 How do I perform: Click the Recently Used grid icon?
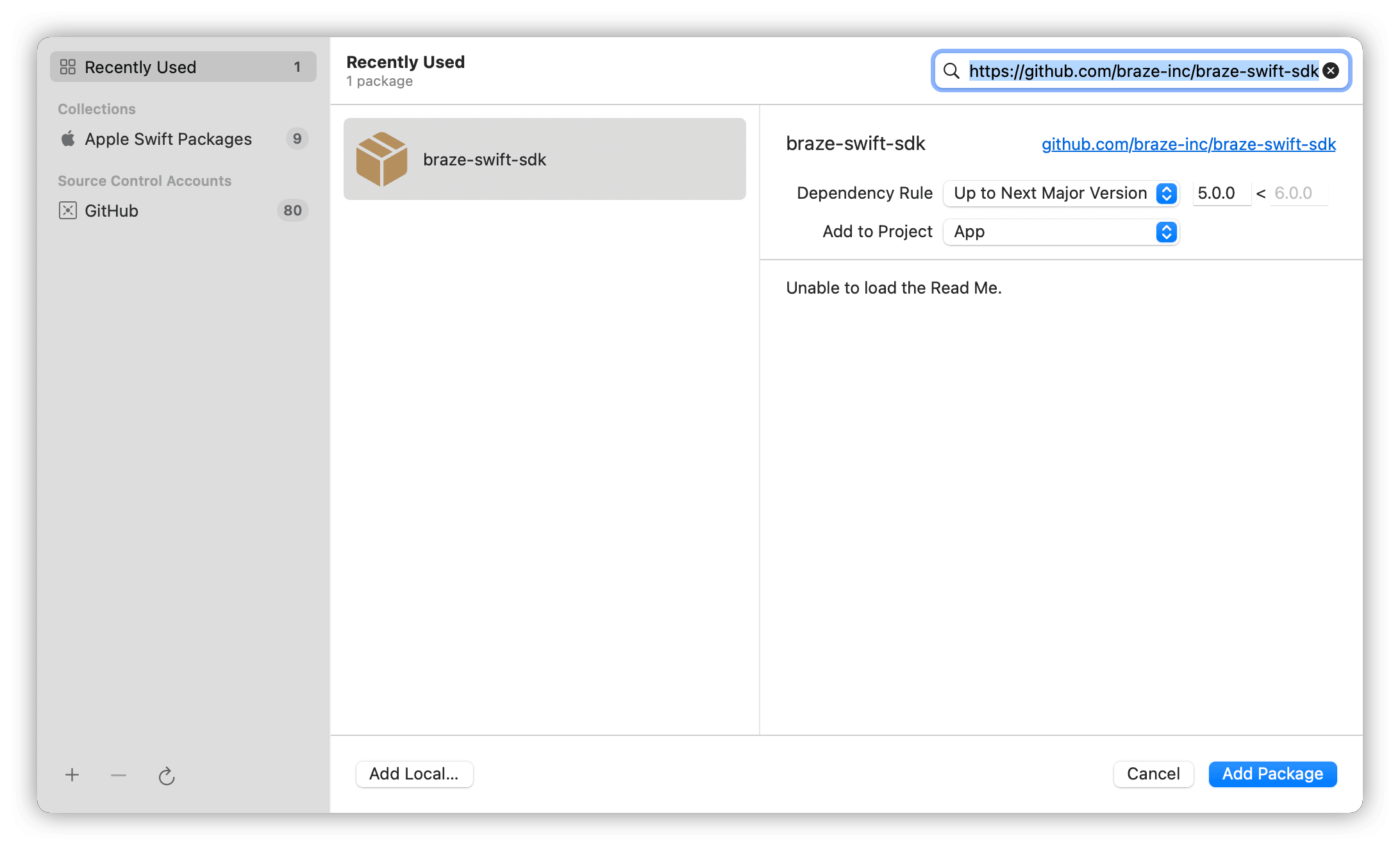pos(68,67)
